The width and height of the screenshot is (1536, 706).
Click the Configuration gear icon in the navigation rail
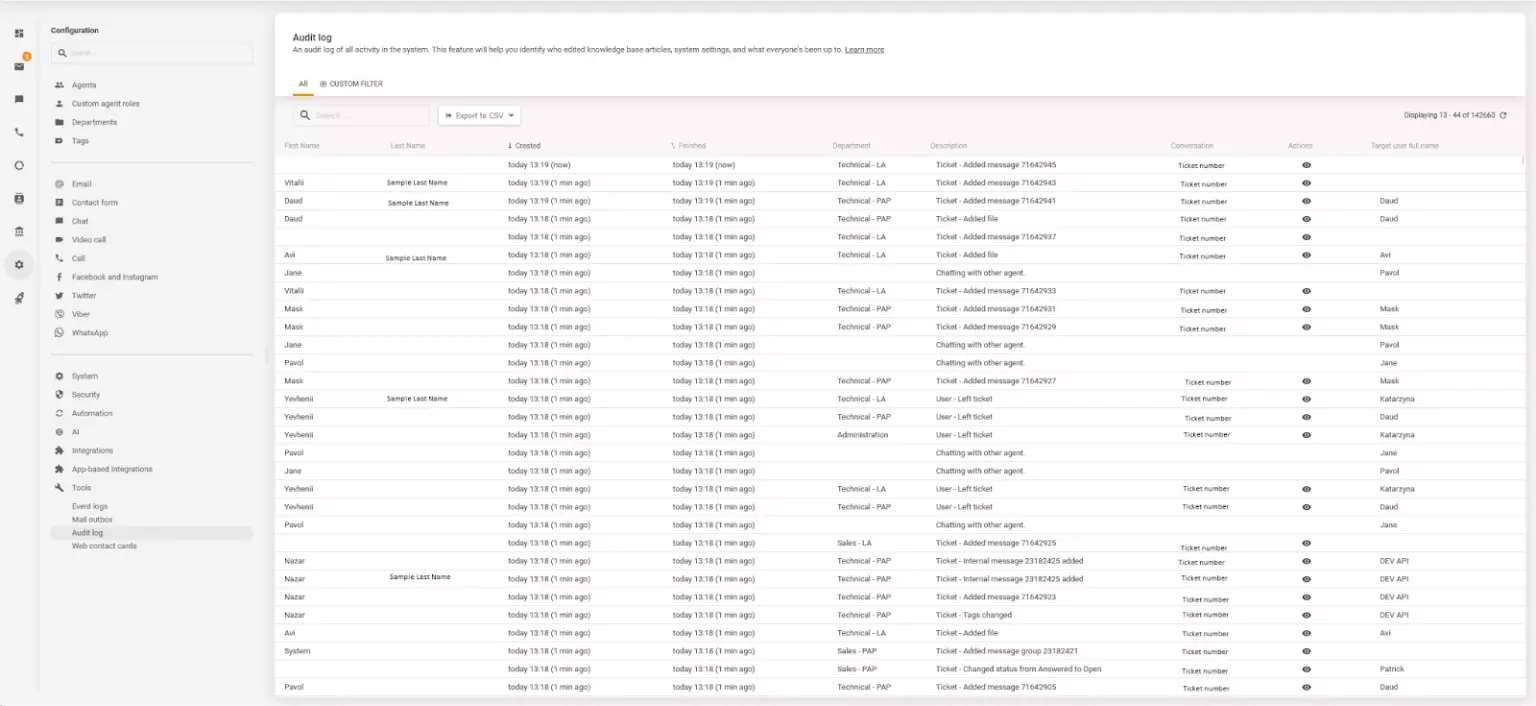(18, 265)
